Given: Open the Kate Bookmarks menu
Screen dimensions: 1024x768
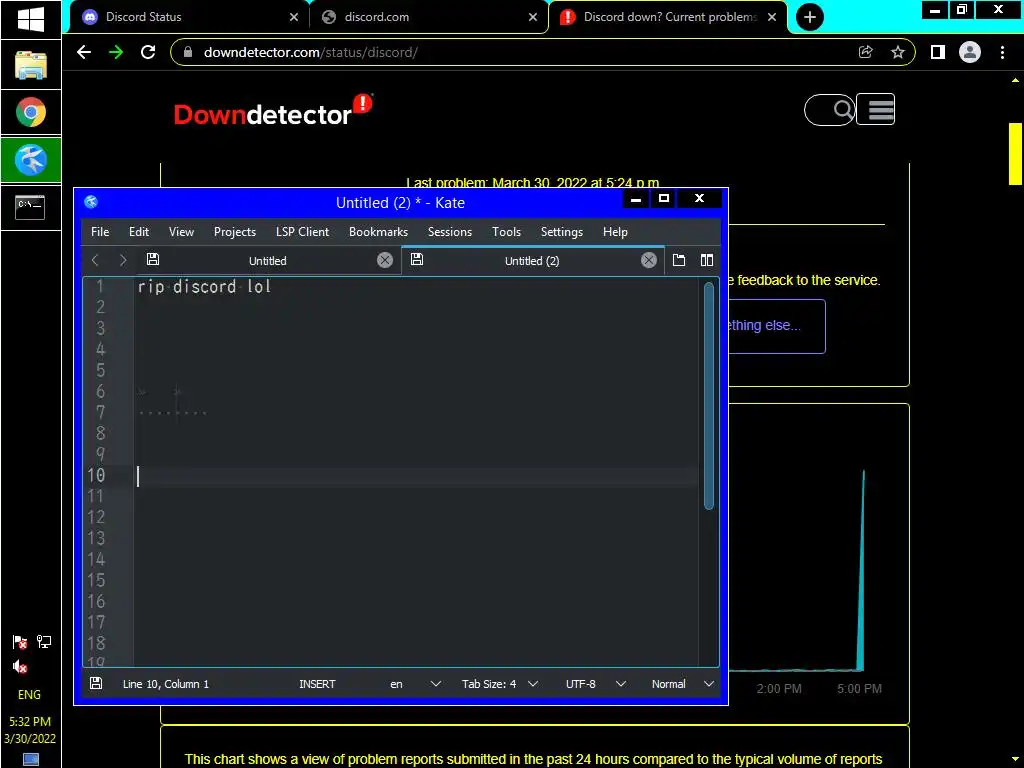Looking at the screenshot, I should [x=378, y=232].
